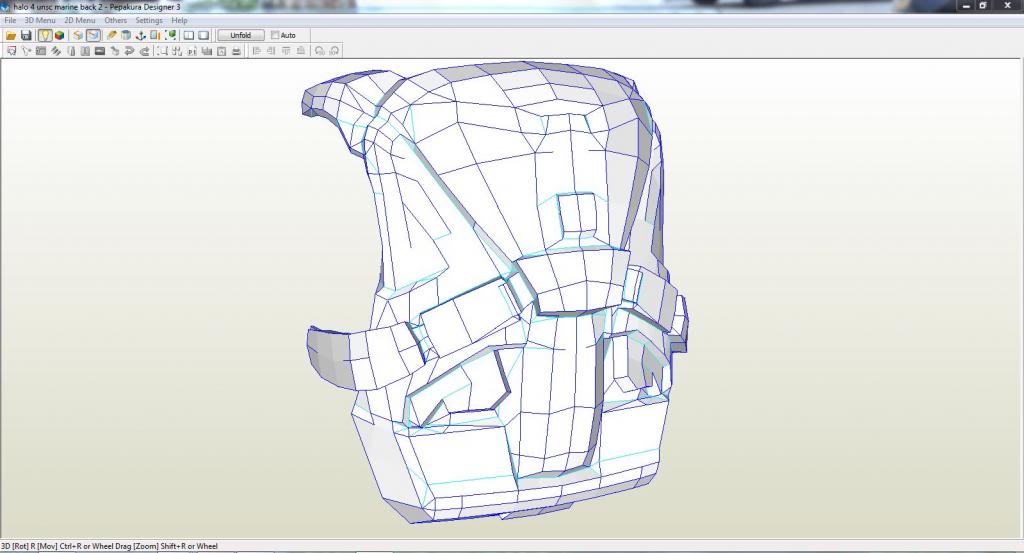Click the gray panel icon left of the diagonal-stripes icon
Screen dimensions: 1024x553
pos(41,51)
